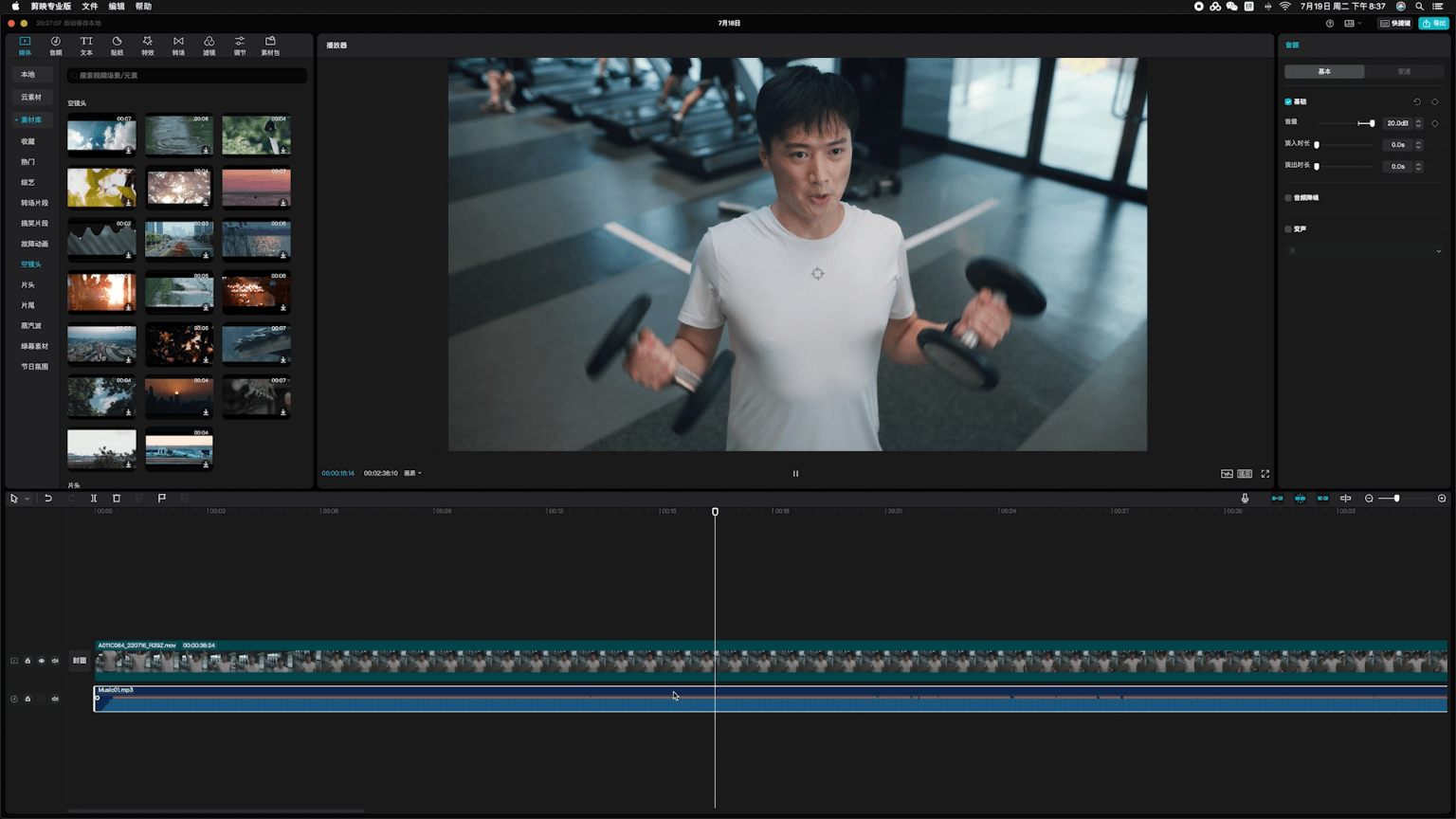The image size is (1456, 819).
Task: Click the microphone voiceover record icon
Action: click(1245, 499)
